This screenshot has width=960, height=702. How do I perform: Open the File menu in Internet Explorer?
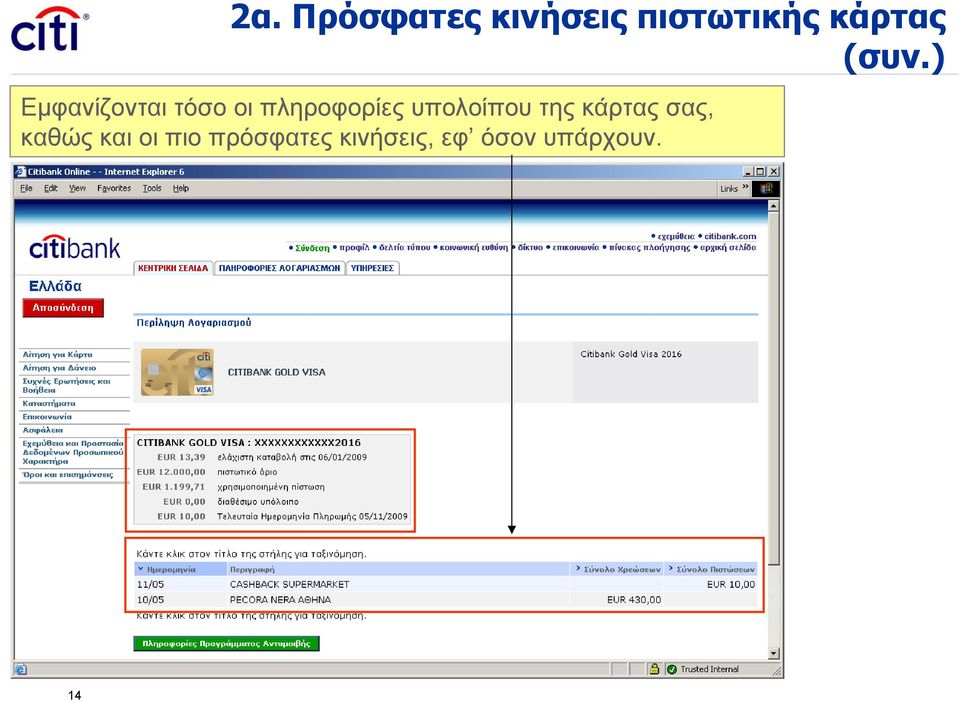pos(26,189)
